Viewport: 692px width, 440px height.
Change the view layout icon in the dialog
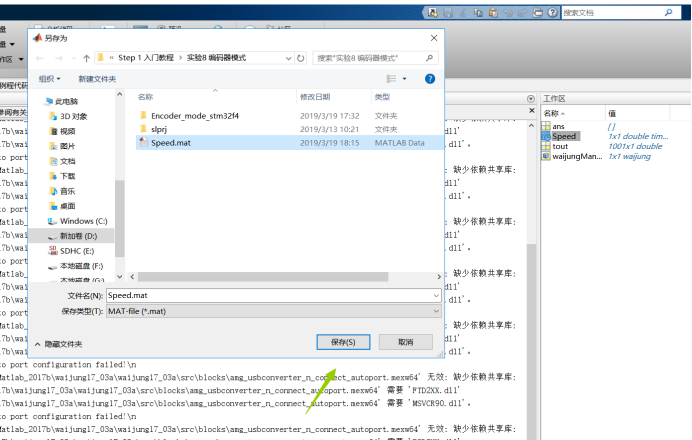point(391,79)
